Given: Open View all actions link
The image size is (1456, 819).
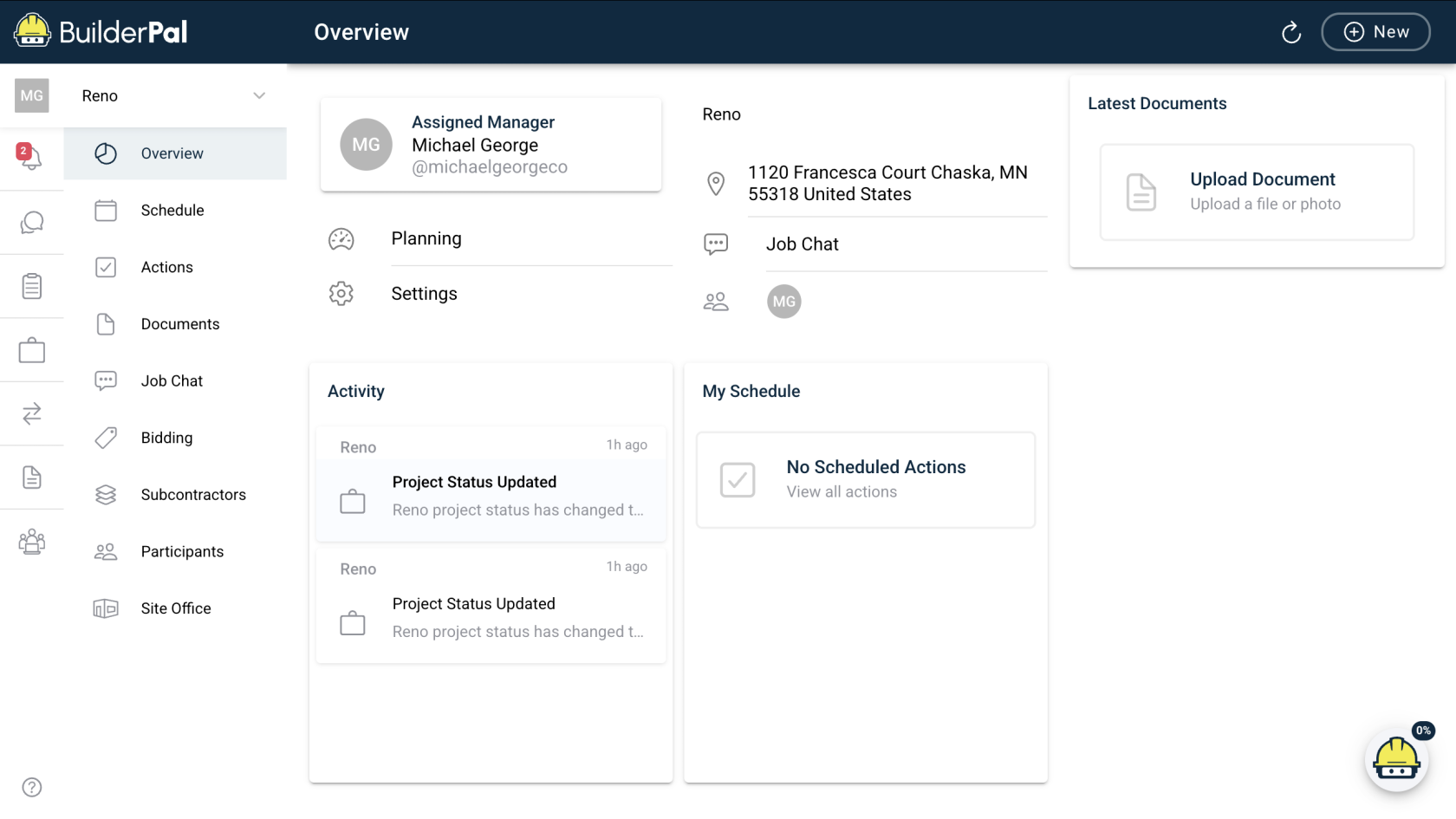Looking at the screenshot, I should [x=842, y=492].
